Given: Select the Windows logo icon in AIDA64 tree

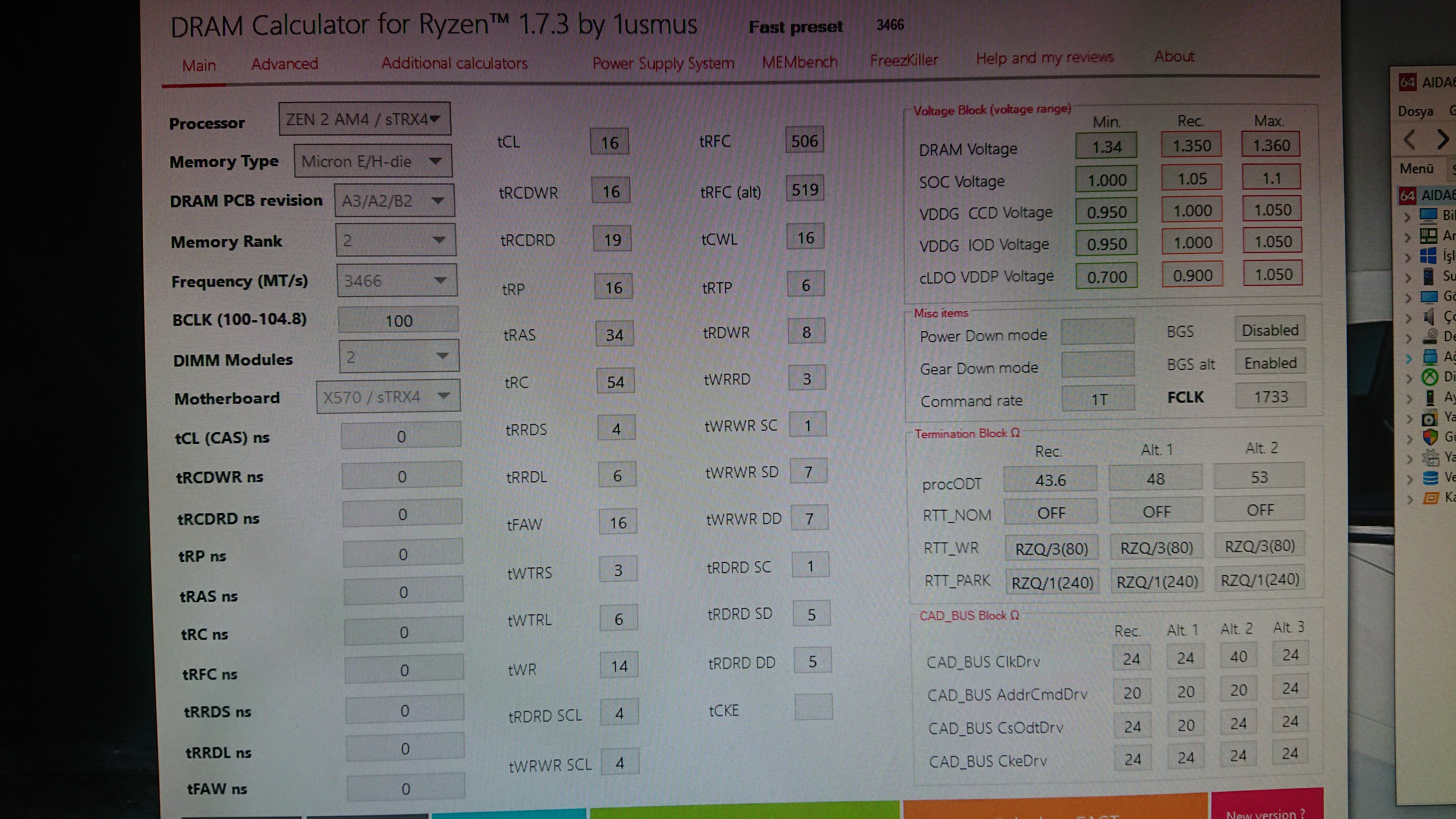Looking at the screenshot, I should (1429, 256).
